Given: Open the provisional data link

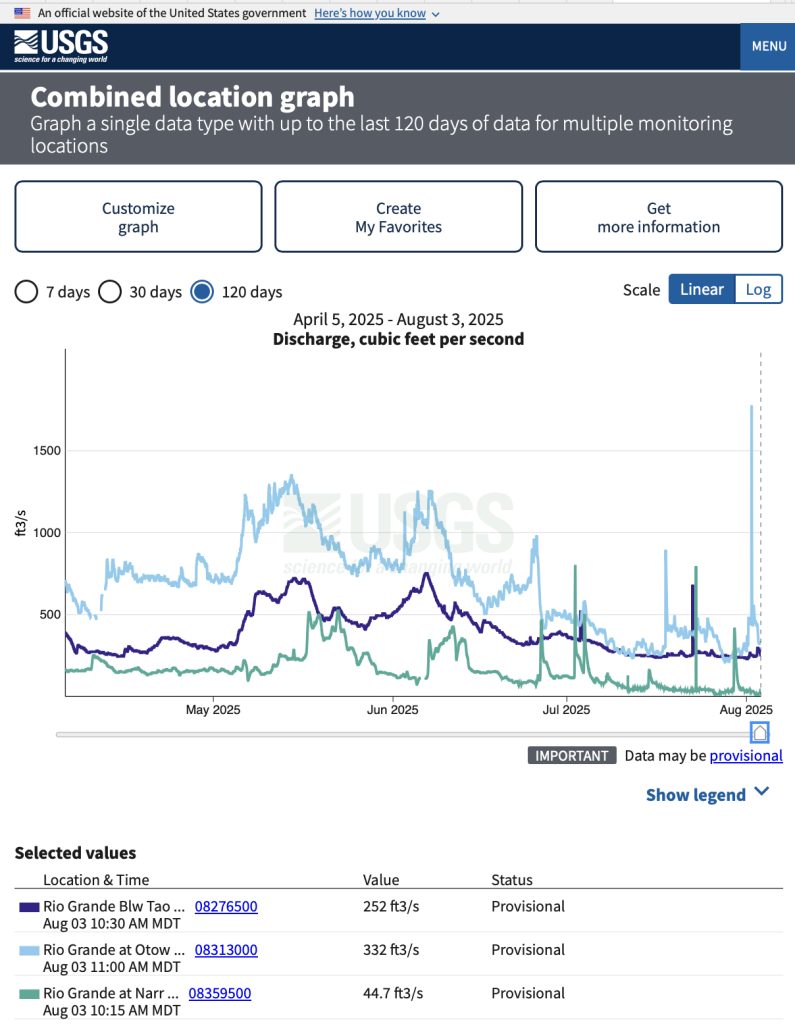Looking at the screenshot, I should pos(746,756).
